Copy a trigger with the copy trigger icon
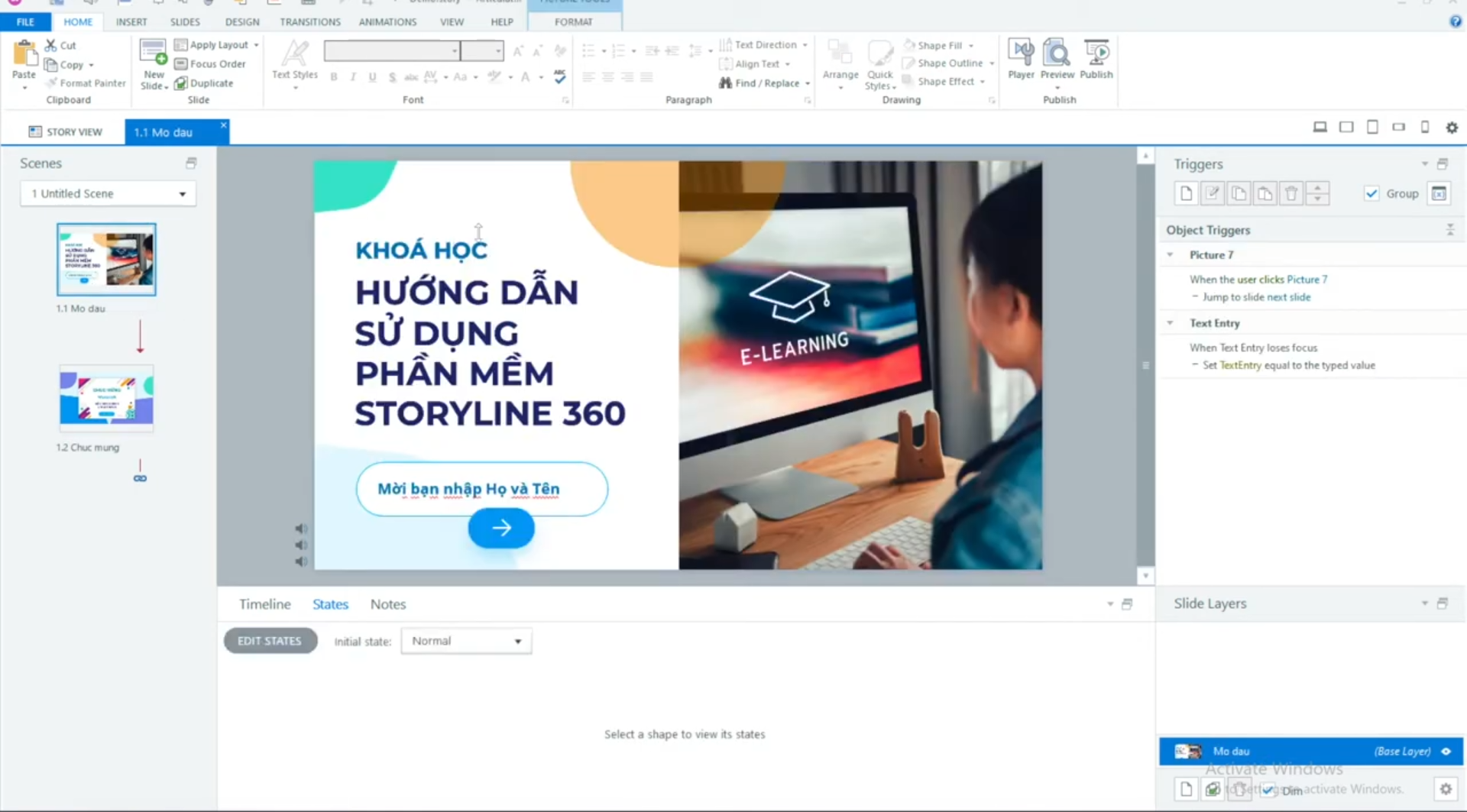 (1239, 193)
